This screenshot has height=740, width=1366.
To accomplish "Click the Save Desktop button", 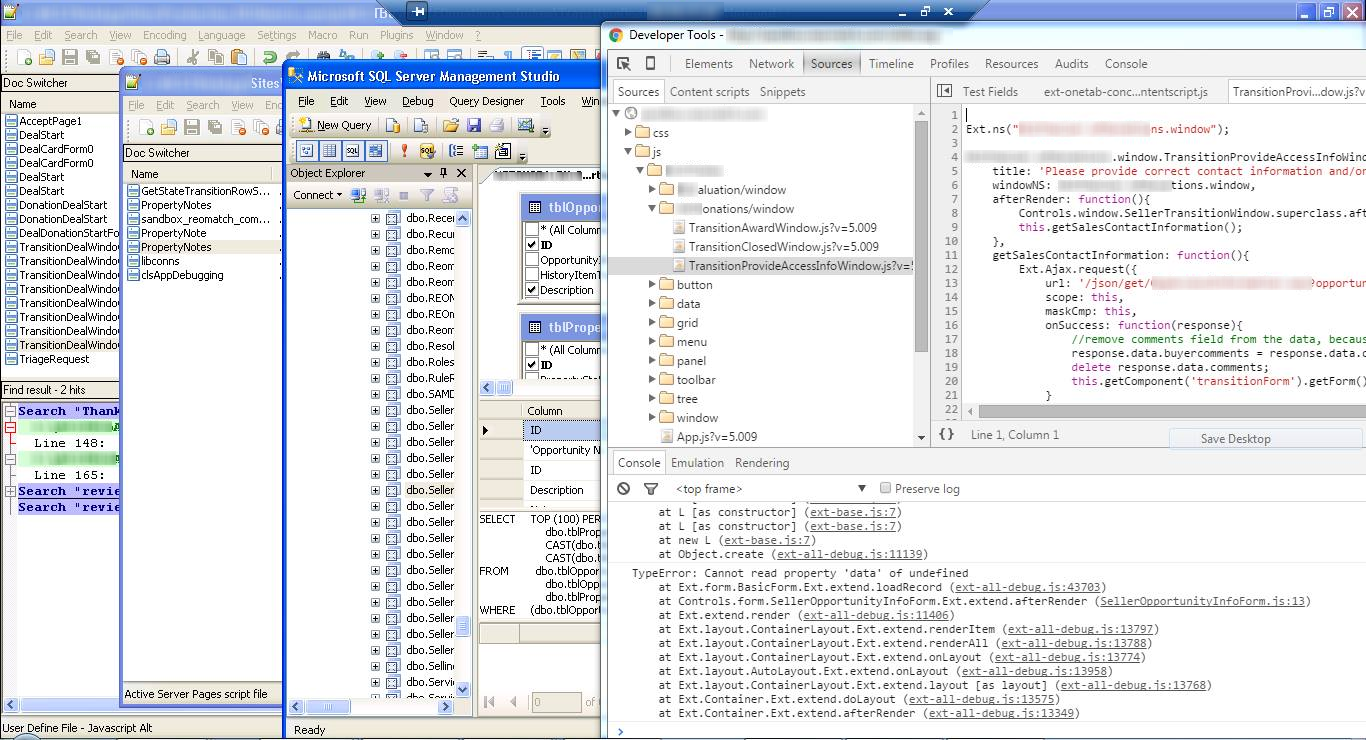I will pos(1235,438).
